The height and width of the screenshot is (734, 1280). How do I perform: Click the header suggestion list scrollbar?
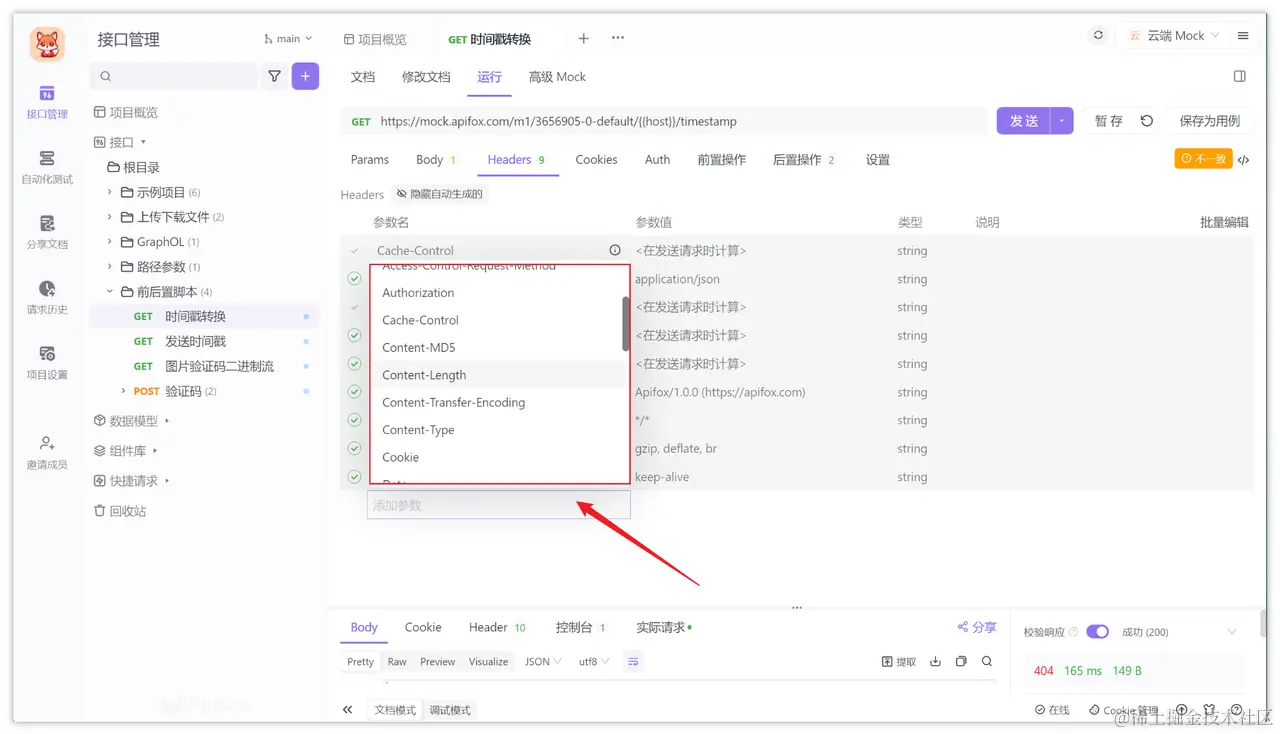click(626, 323)
